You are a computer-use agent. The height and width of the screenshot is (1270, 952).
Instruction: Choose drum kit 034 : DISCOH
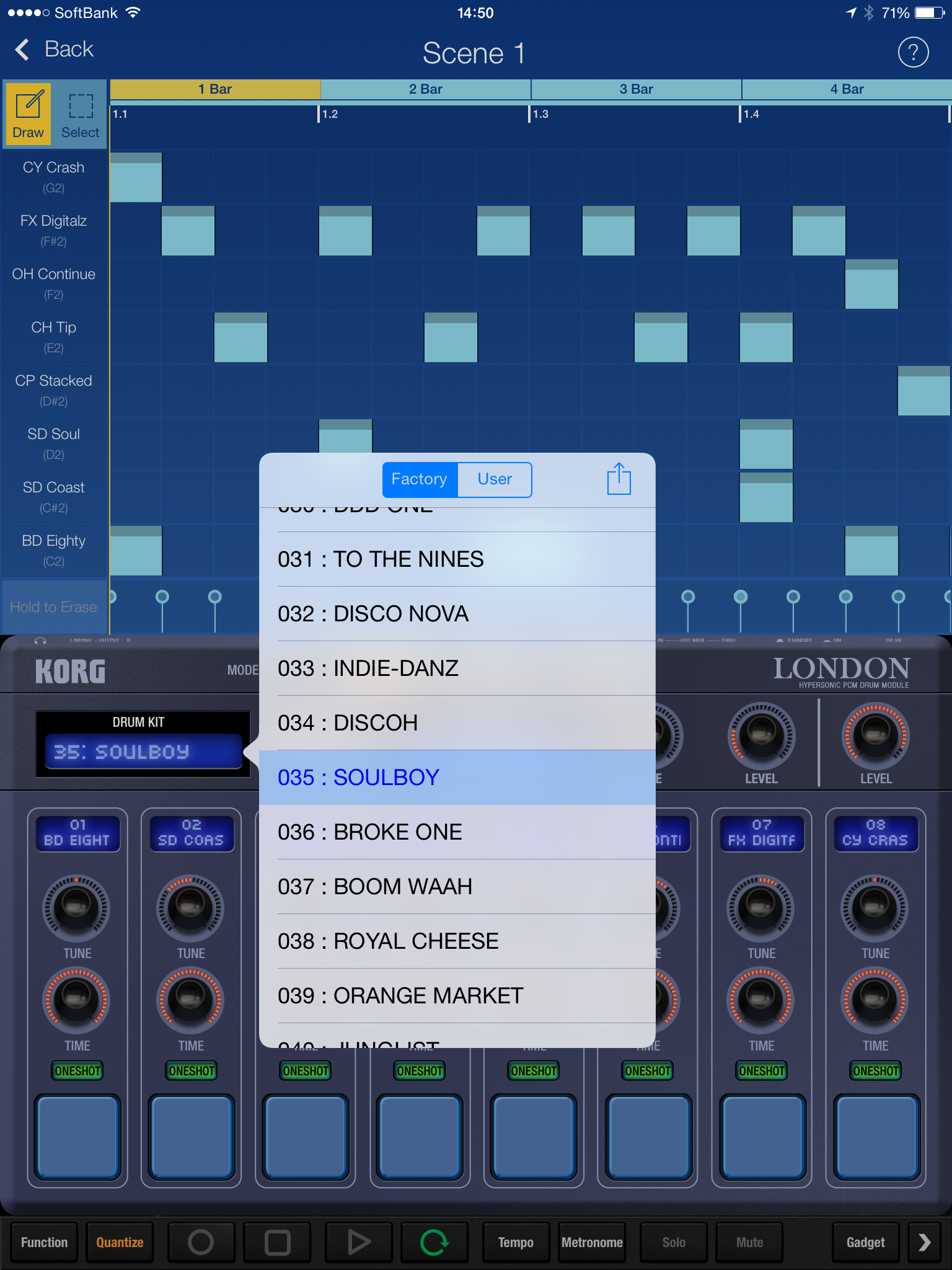[457, 723]
